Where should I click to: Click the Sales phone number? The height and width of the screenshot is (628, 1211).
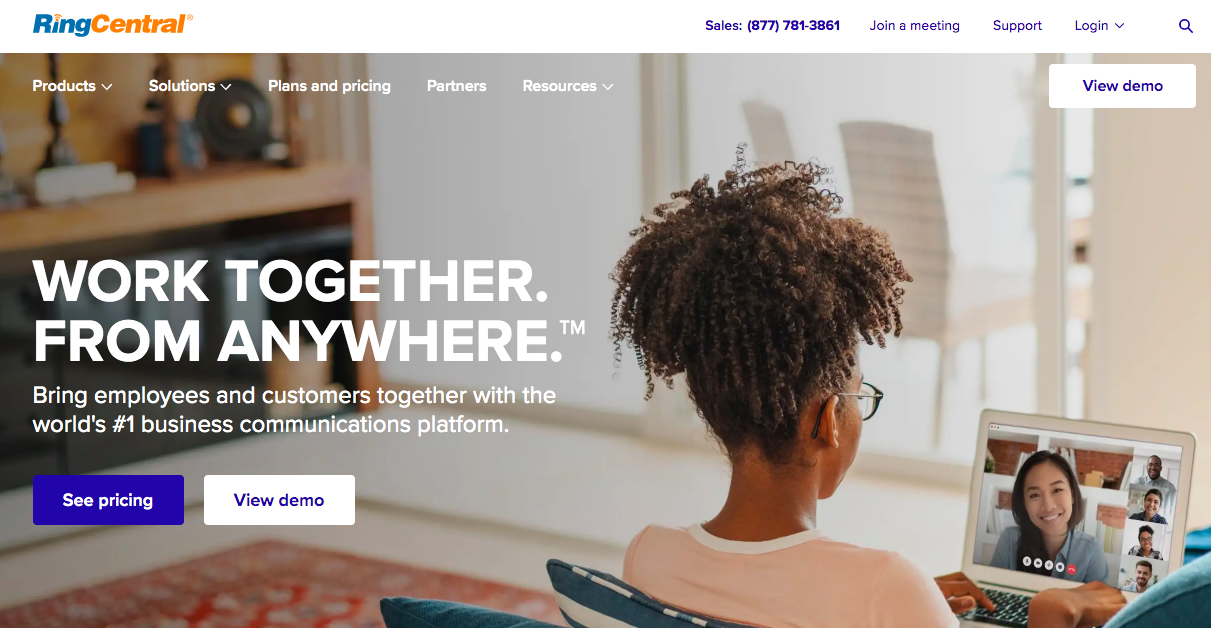coord(793,26)
